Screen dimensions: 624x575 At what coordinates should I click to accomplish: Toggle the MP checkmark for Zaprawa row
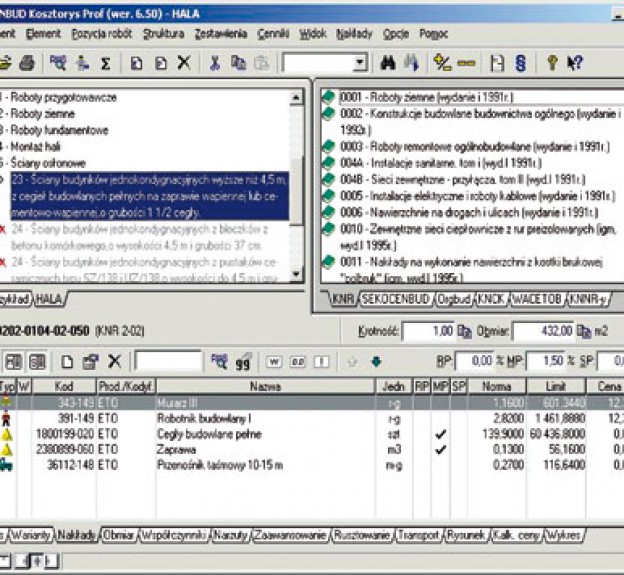click(440, 450)
